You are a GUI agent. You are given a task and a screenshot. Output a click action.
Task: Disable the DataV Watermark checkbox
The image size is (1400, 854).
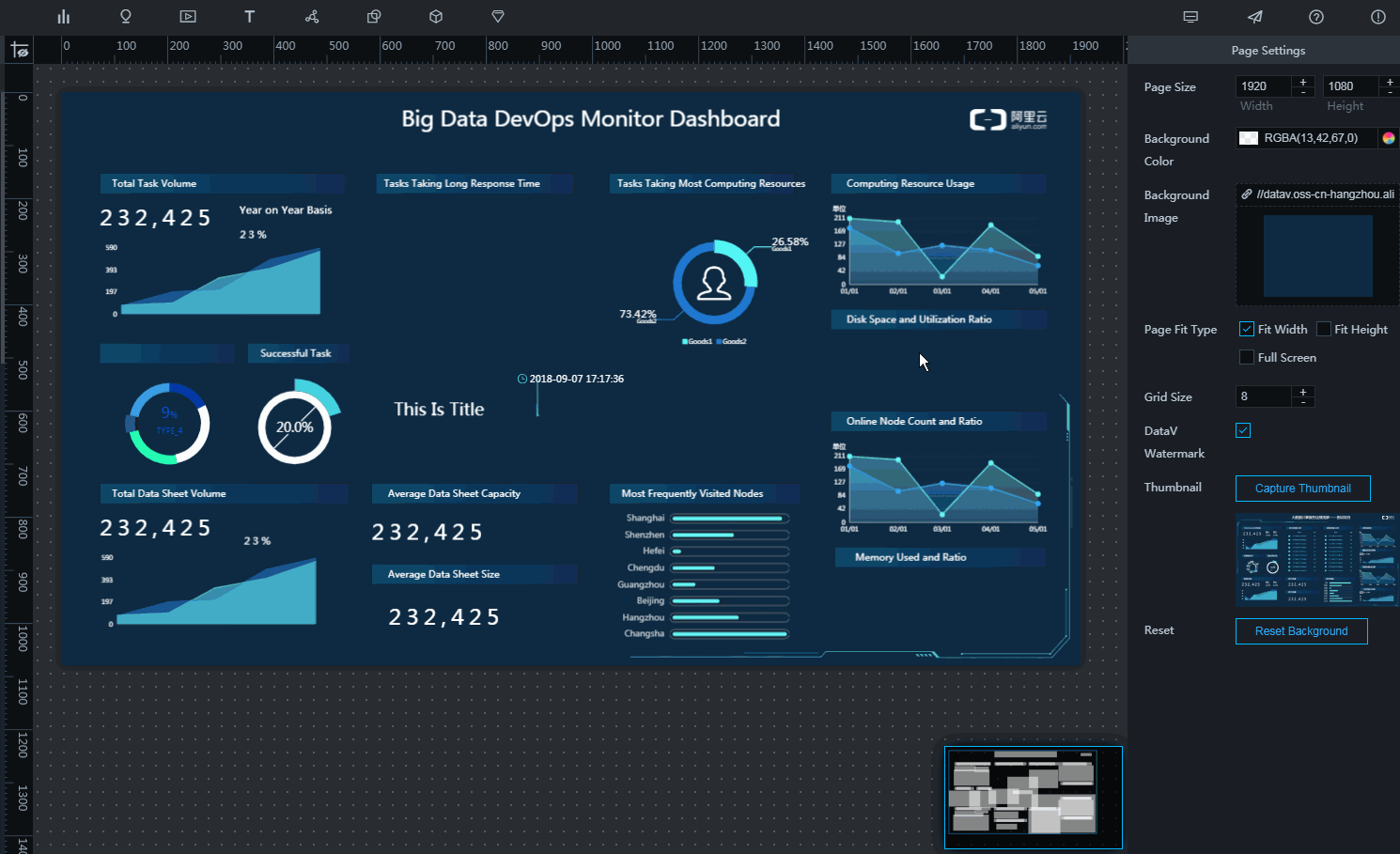[x=1243, y=430]
